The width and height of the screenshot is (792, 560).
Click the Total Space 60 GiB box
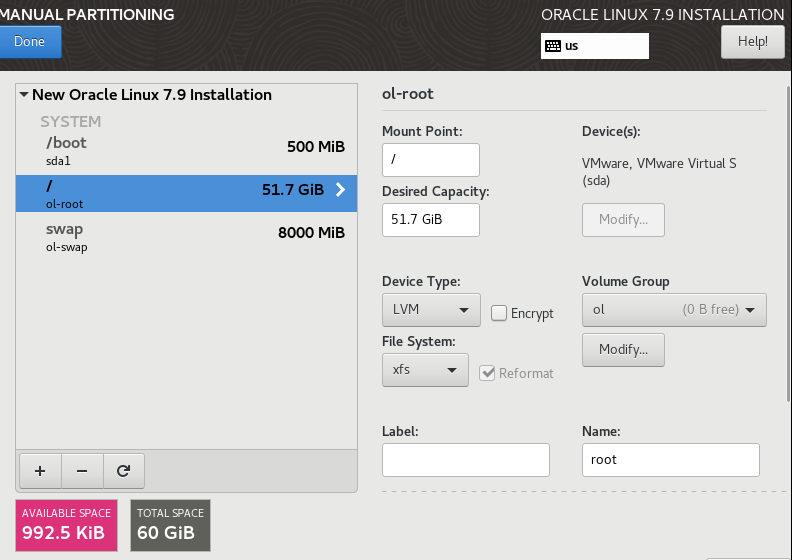pyautogui.click(x=170, y=525)
